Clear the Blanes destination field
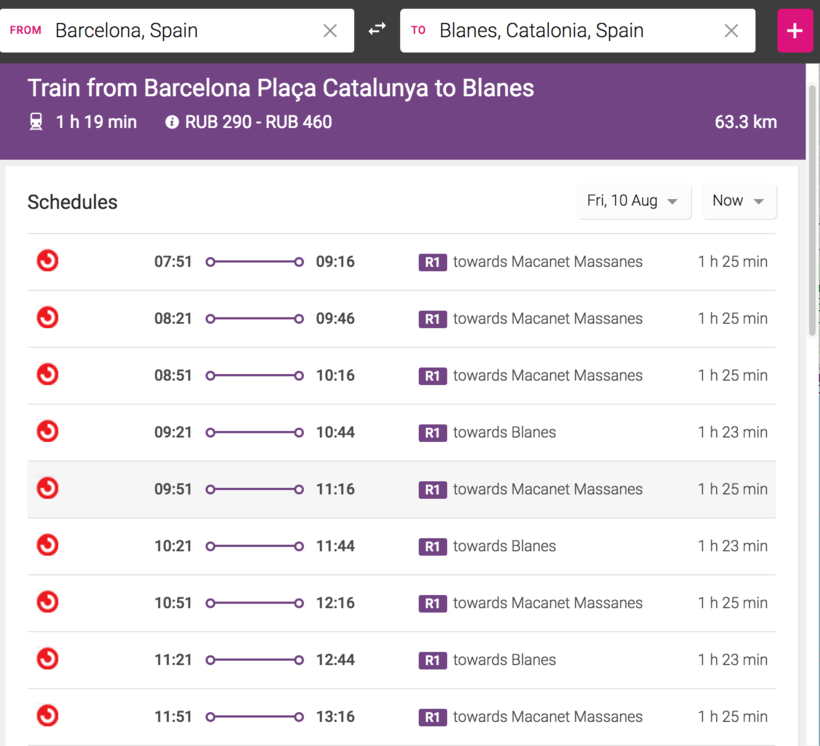The width and height of the screenshot is (820, 746). click(x=731, y=31)
